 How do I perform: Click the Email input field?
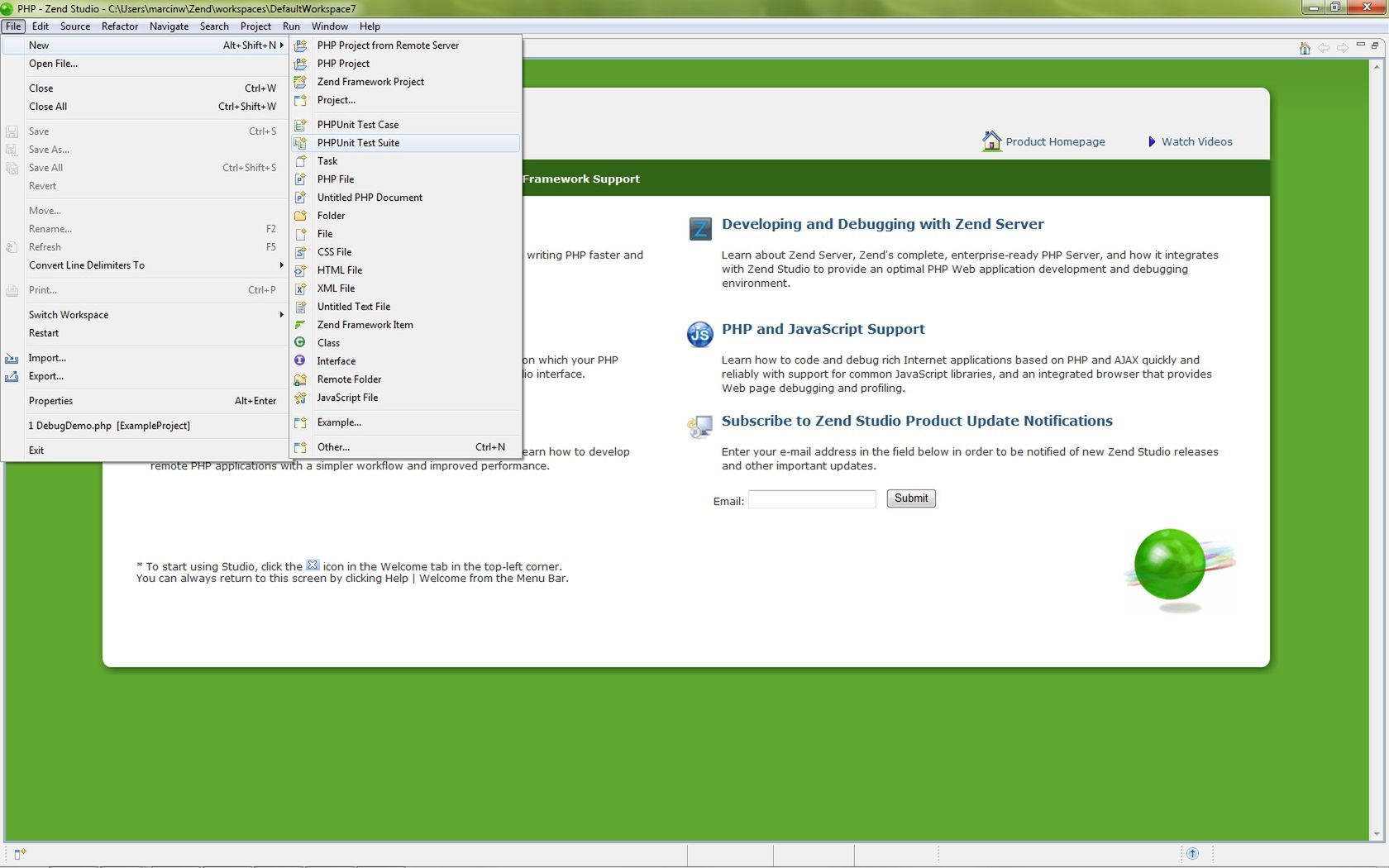pos(812,499)
